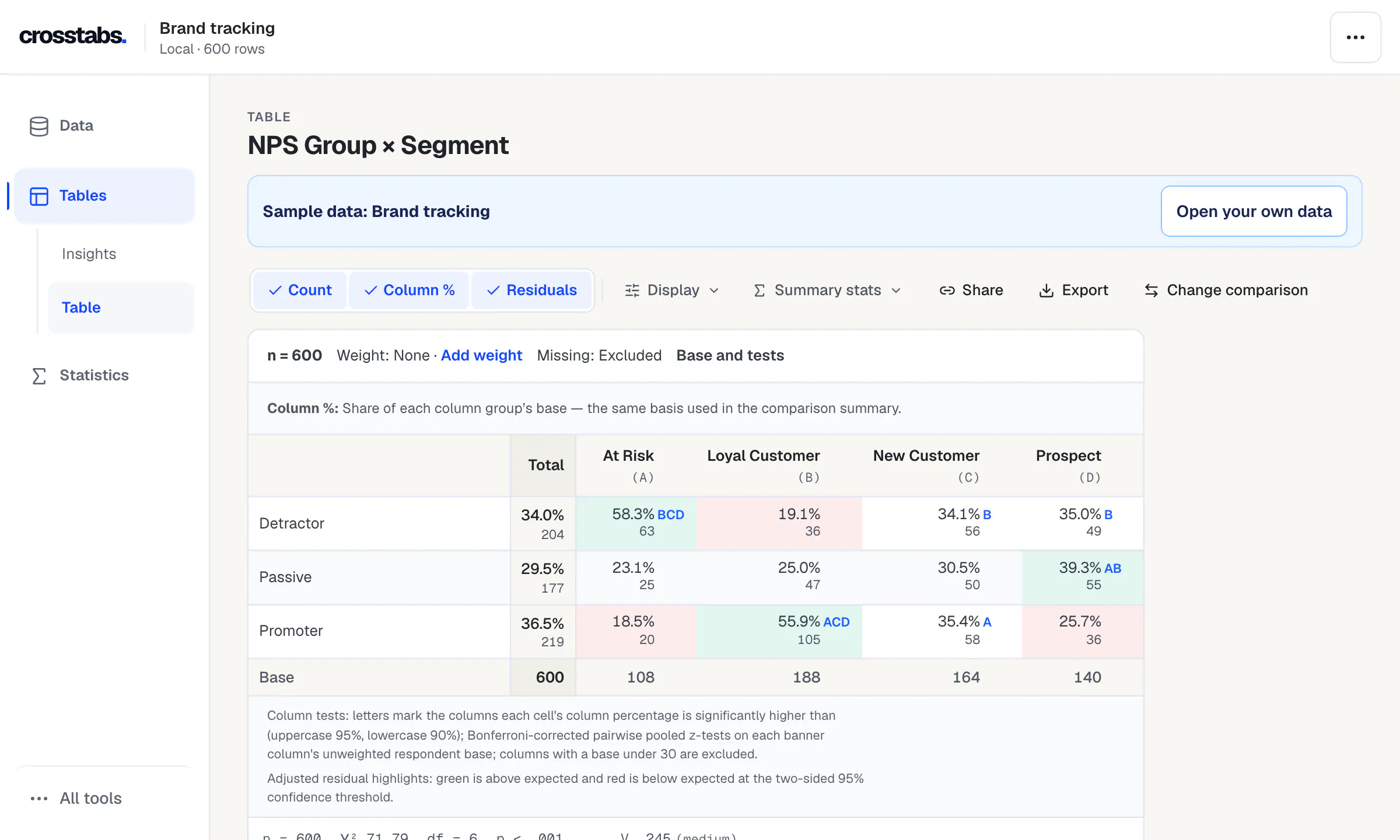Click the Display sliders icon

(x=632, y=290)
